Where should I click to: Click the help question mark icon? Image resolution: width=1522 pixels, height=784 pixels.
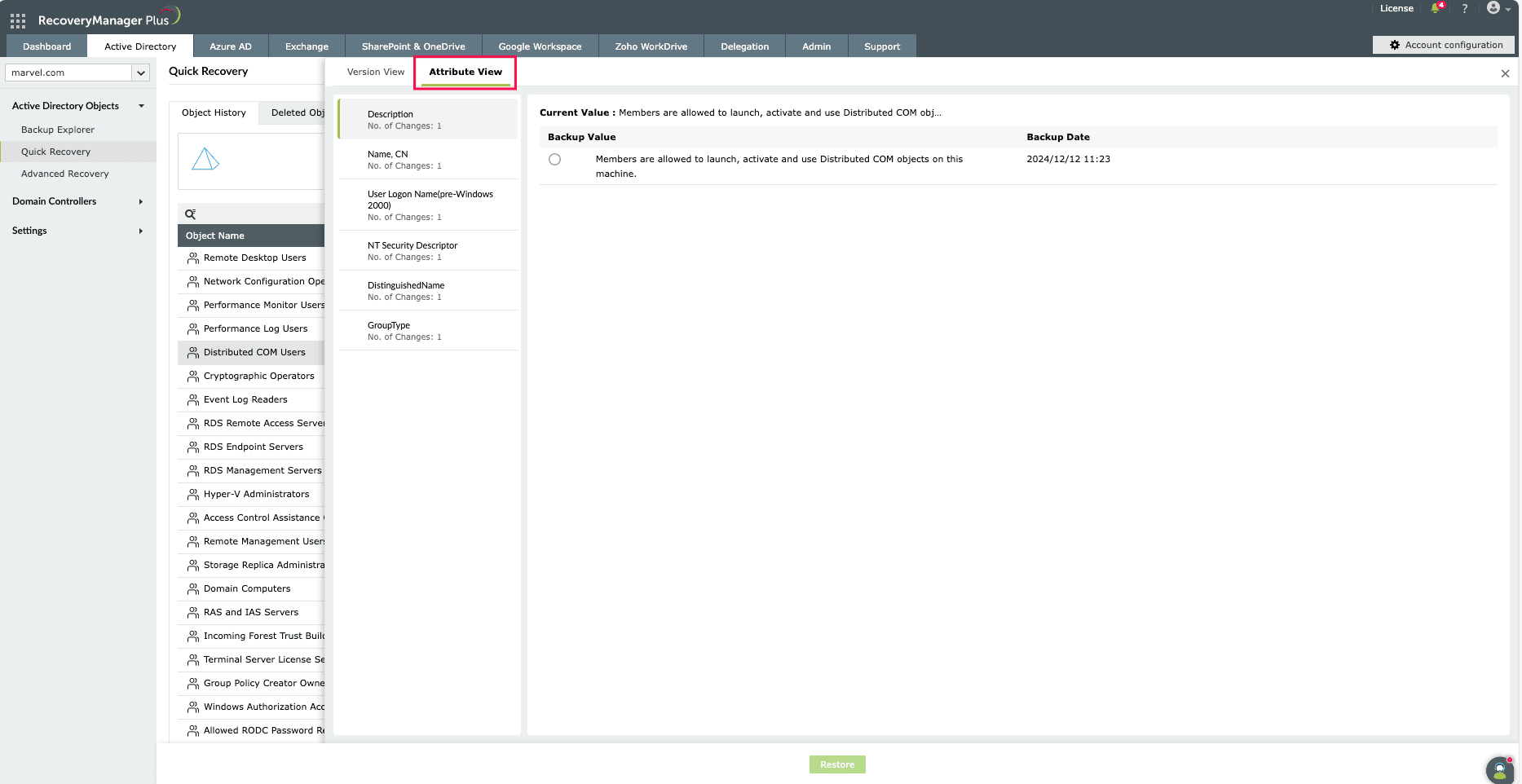[x=1465, y=8]
